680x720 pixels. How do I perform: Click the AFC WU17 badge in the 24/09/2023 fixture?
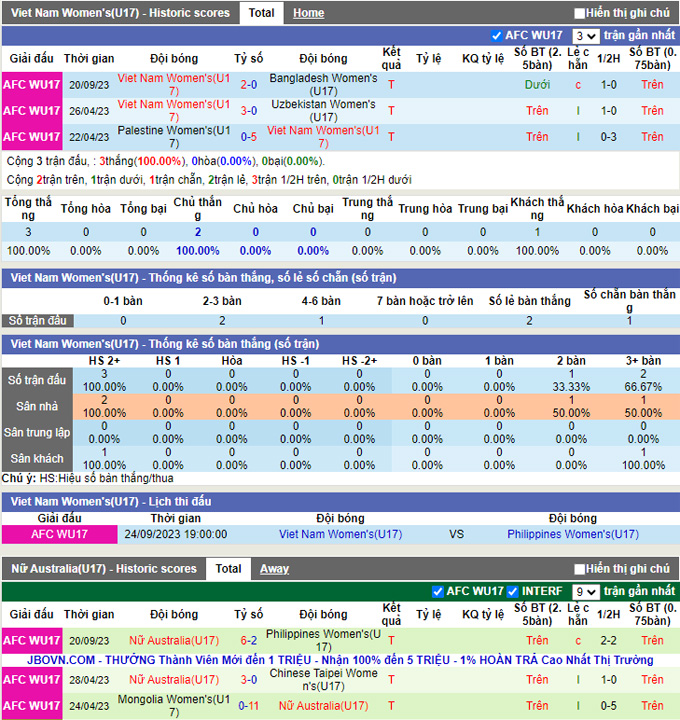[x=59, y=534]
